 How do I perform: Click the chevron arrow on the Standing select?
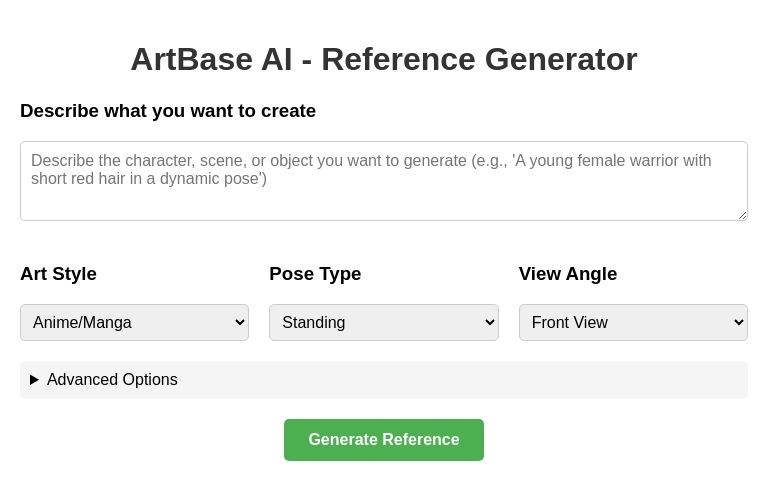[489, 322]
